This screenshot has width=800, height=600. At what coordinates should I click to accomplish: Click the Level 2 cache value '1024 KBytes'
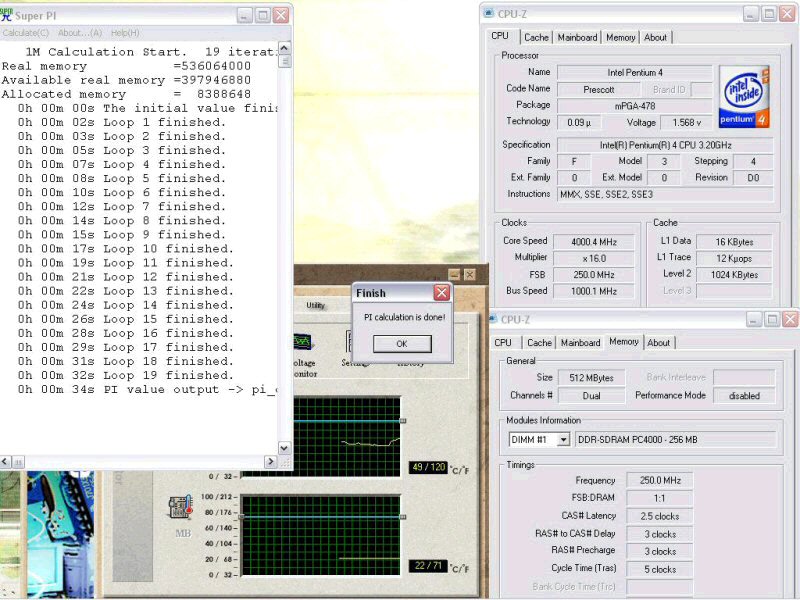(x=734, y=274)
